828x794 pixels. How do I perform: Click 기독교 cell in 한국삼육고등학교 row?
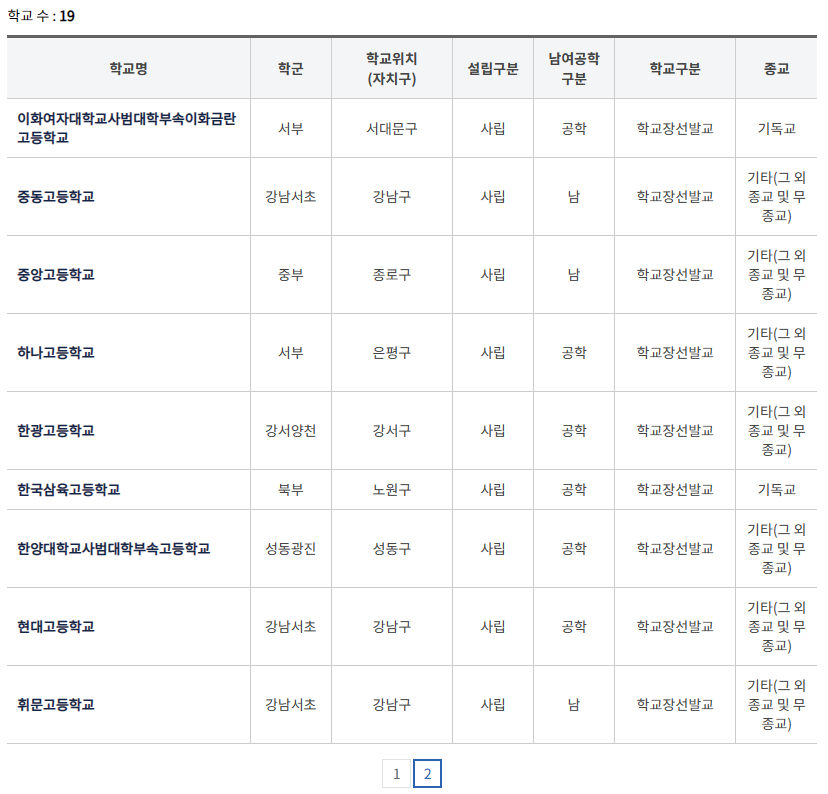[x=776, y=489]
